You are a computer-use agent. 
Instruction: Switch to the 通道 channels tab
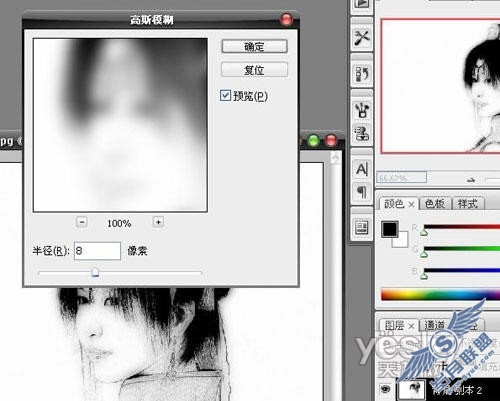[x=434, y=325]
